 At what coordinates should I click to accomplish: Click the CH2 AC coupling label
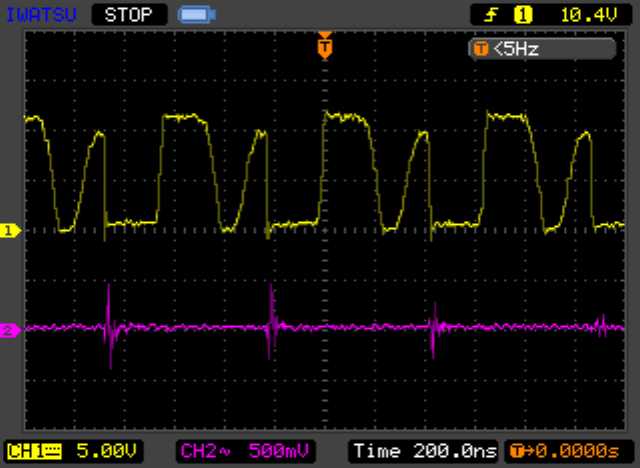pyautogui.click(x=205, y=451)
